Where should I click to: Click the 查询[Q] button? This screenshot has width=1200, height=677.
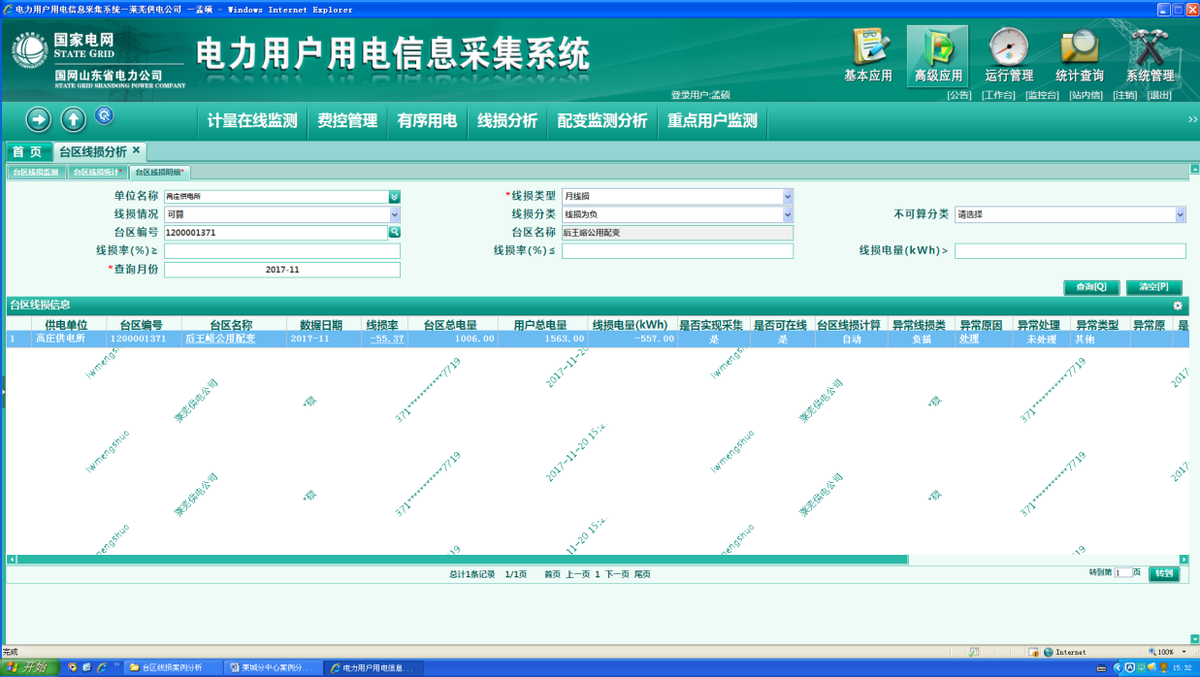(x=1091, y=287)
